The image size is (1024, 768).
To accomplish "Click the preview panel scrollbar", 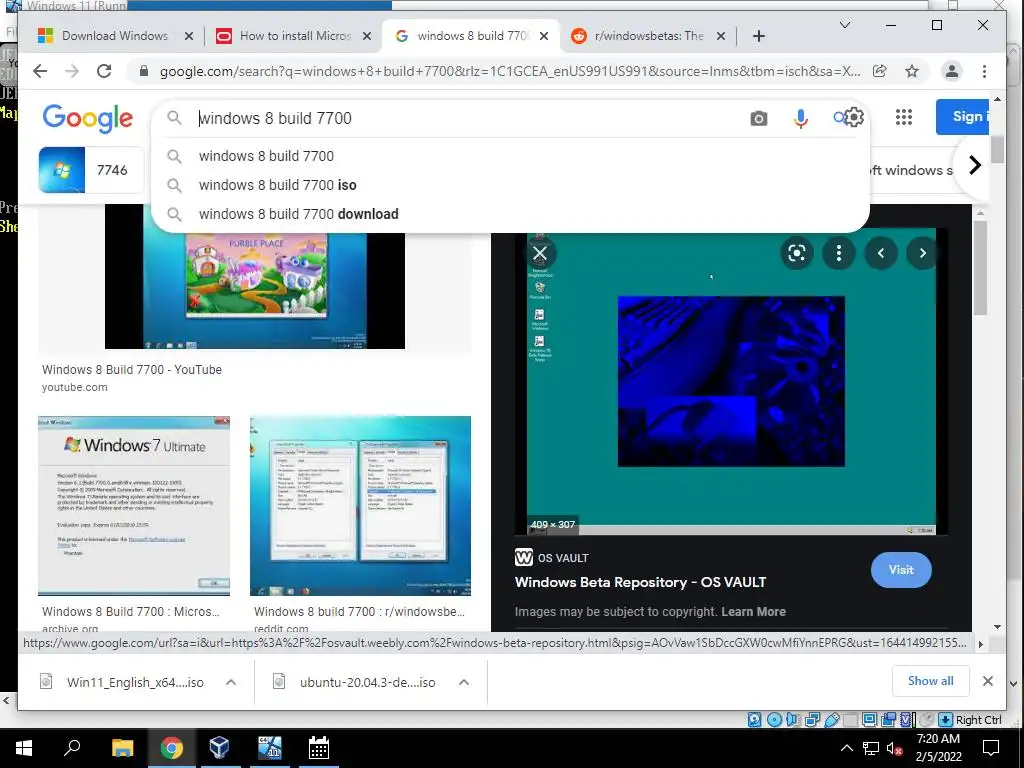I will [x=980, y=268].
